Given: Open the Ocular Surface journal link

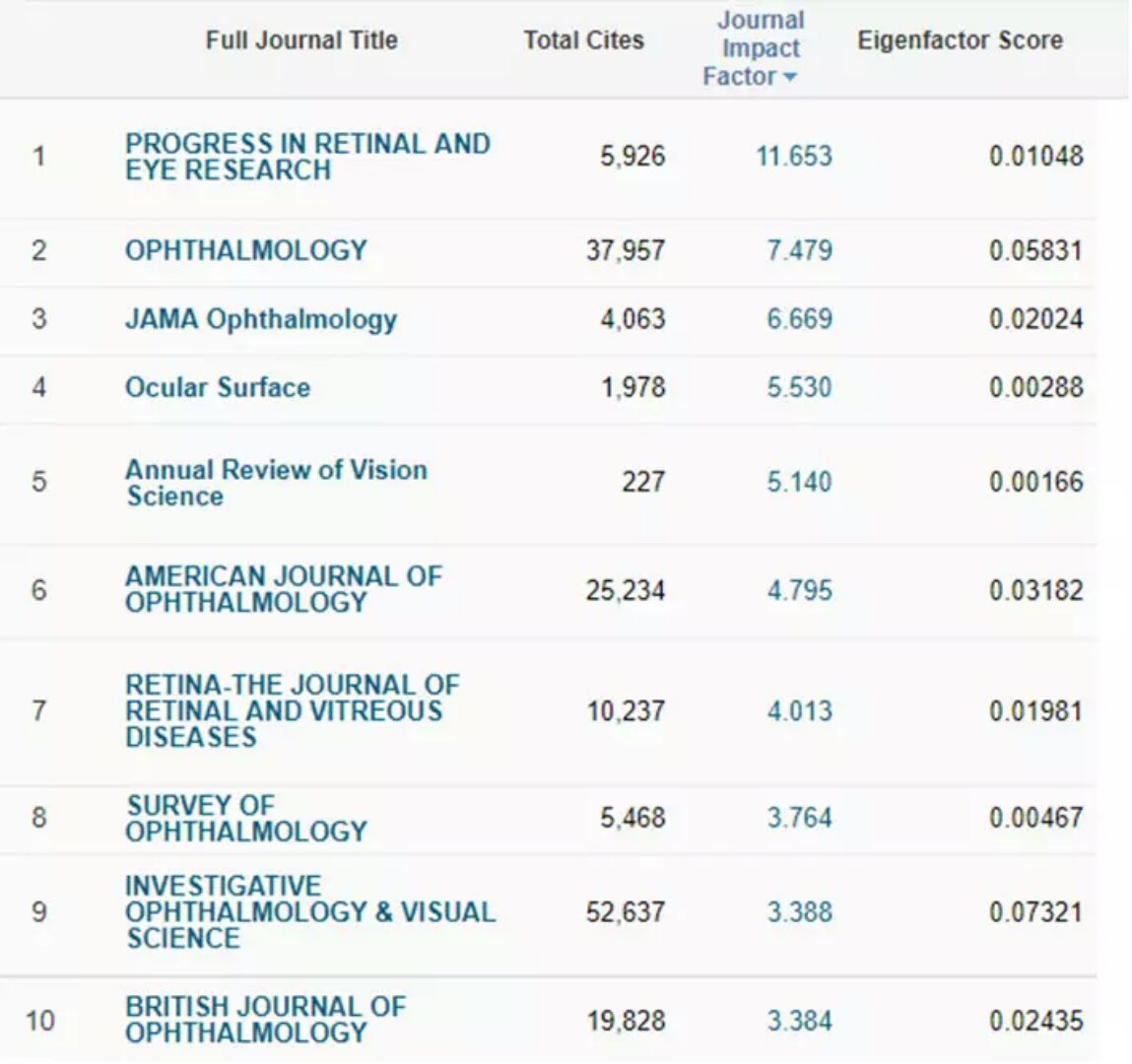Looking at the screenshot, I should [x=218, y=387].
